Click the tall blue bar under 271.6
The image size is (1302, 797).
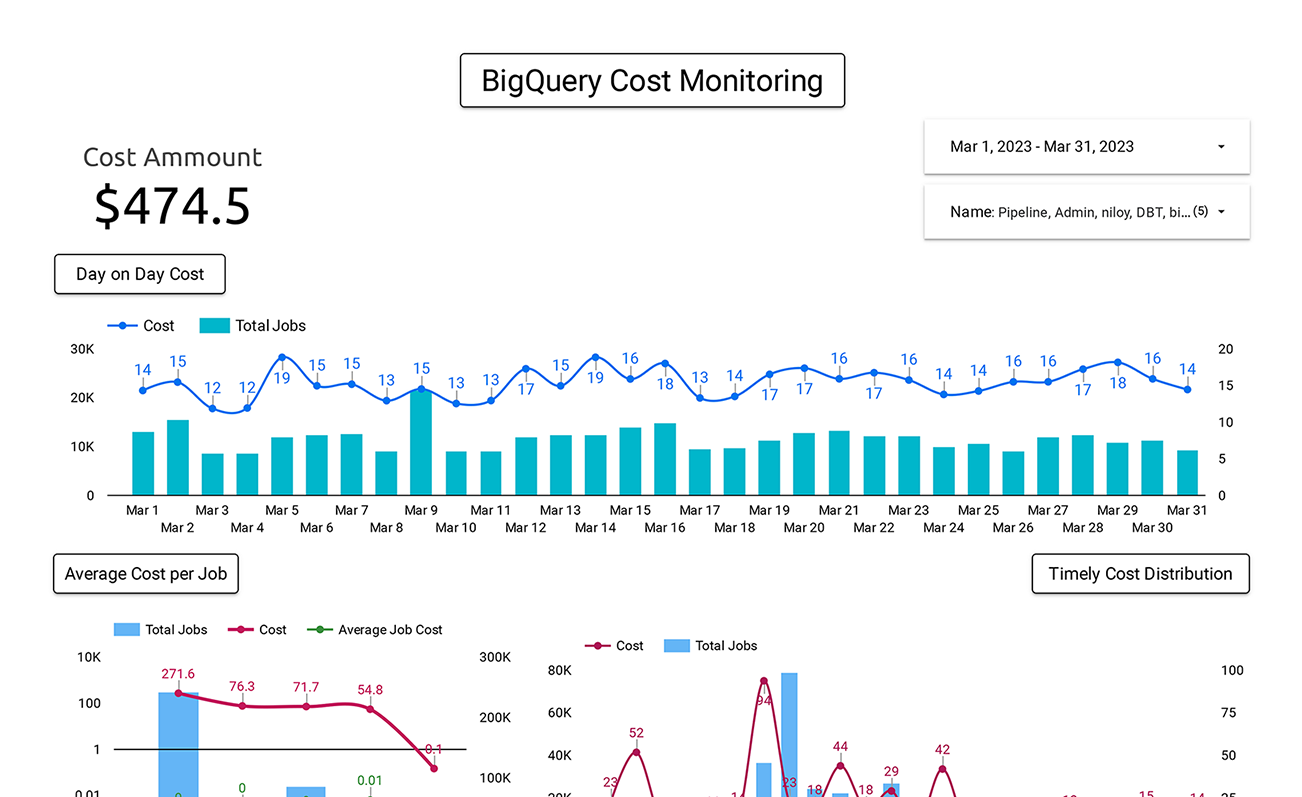[178, 744]
